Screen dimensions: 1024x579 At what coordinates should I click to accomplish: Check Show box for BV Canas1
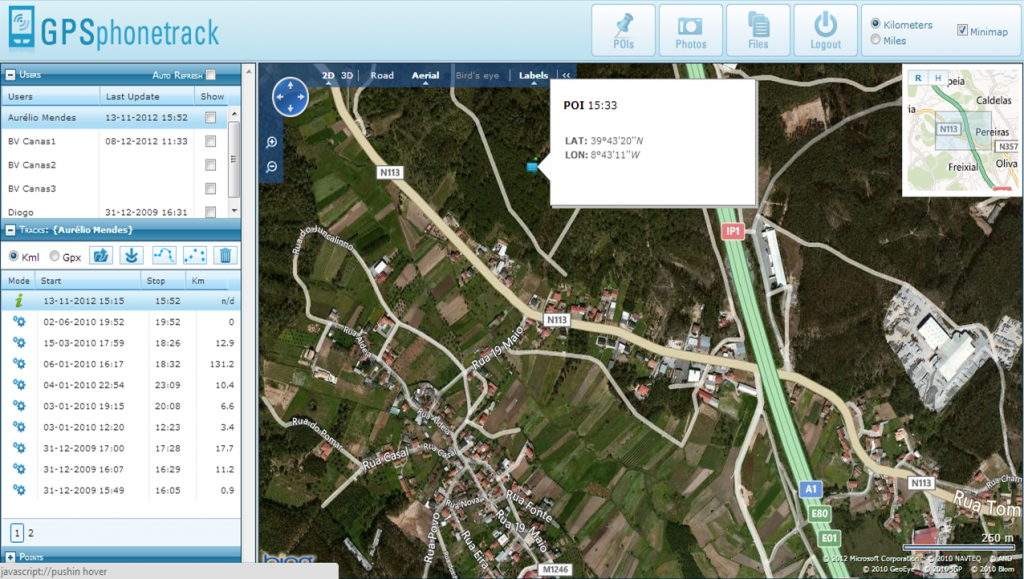point(210,142)
